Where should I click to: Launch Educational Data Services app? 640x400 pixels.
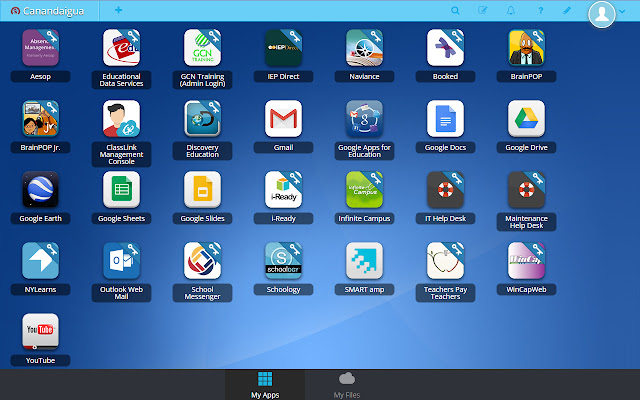[121, 47]
